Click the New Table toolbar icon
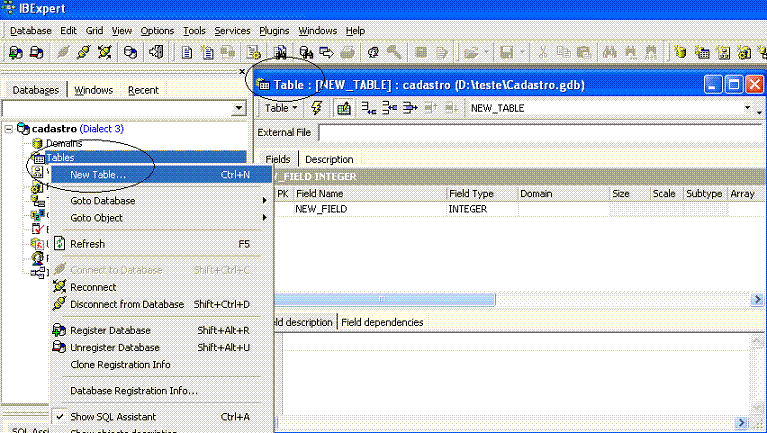The width and height of the screenshot is (767, 433). pos(702,52)
